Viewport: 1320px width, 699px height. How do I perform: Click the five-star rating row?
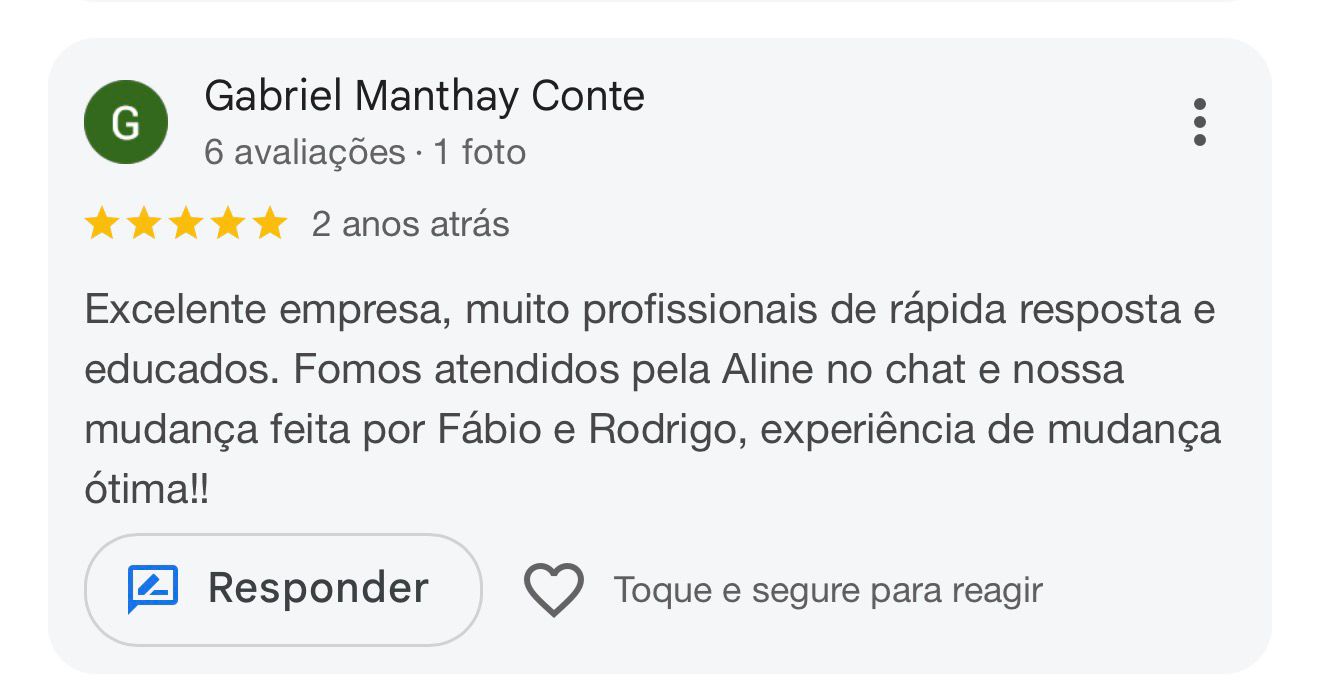(184, 224)
